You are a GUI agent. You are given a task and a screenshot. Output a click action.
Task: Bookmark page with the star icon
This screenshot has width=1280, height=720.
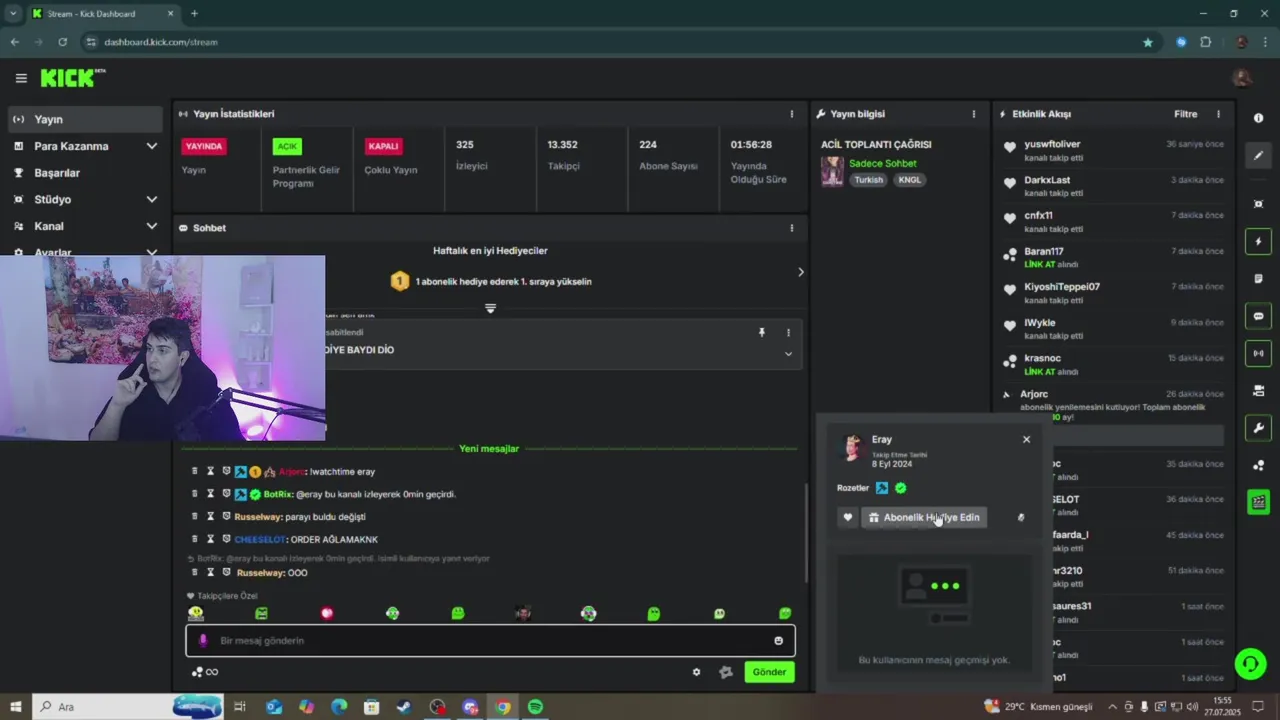click(x=1147, y=42)
